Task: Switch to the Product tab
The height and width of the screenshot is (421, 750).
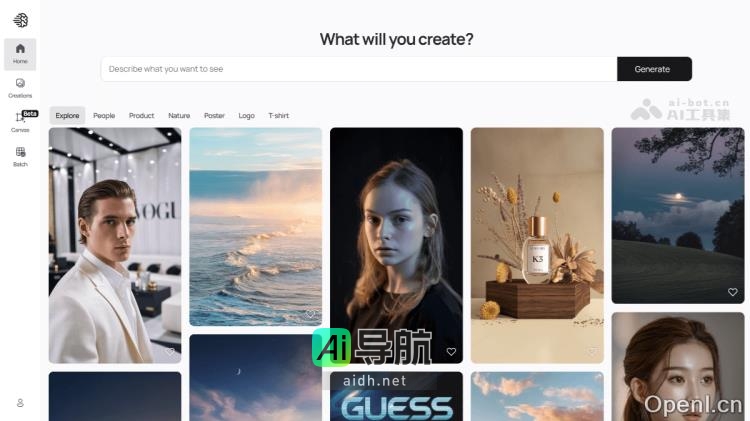Action: 142,116
